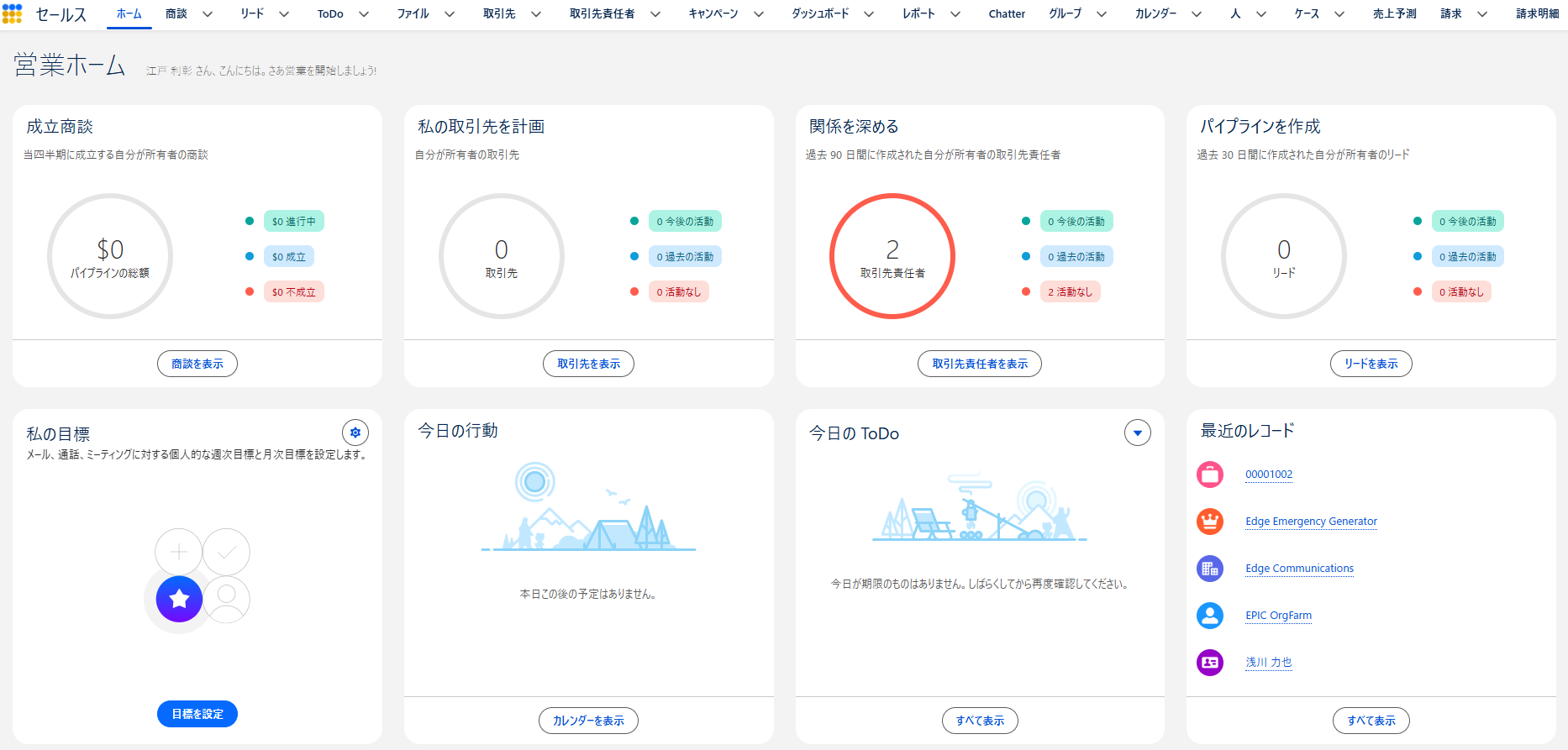1568x750 pixels.
Task: Click the 取引先責任者を表示 button
Action: tap(980, 364)
